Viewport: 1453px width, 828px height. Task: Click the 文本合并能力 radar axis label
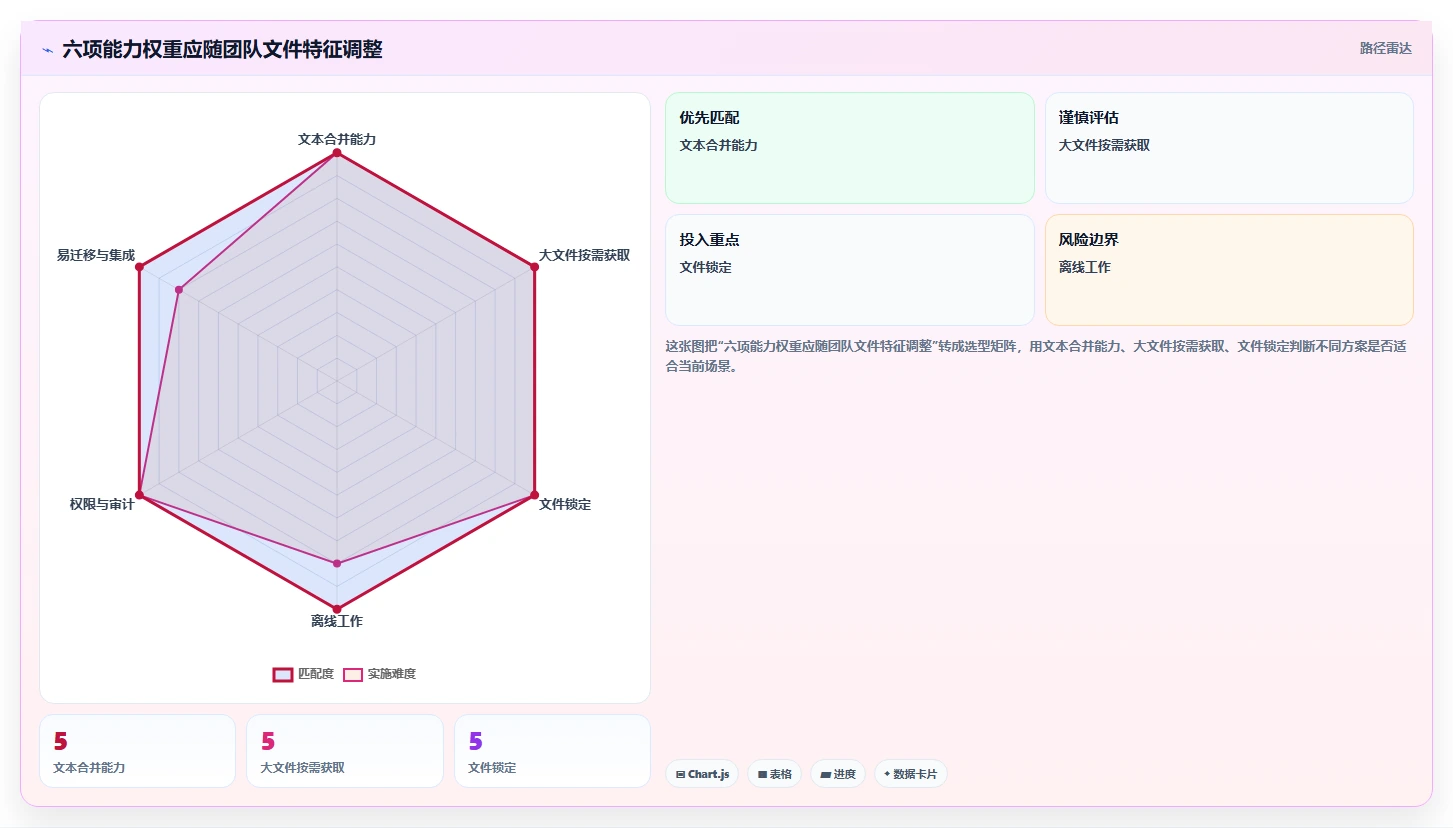click(337, 139)
